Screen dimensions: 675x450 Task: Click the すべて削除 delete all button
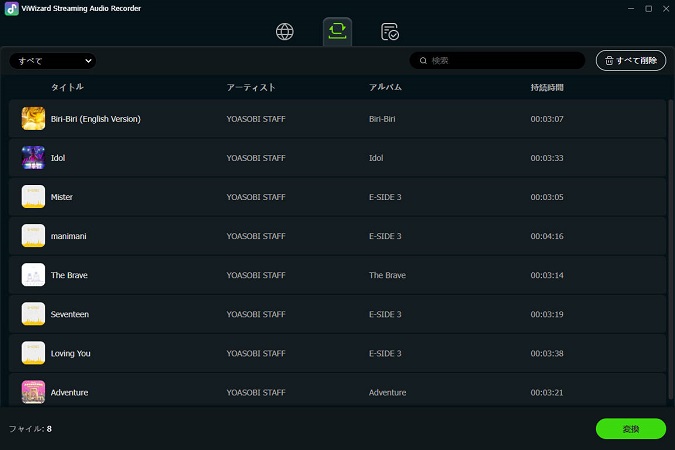coord(631,60)
